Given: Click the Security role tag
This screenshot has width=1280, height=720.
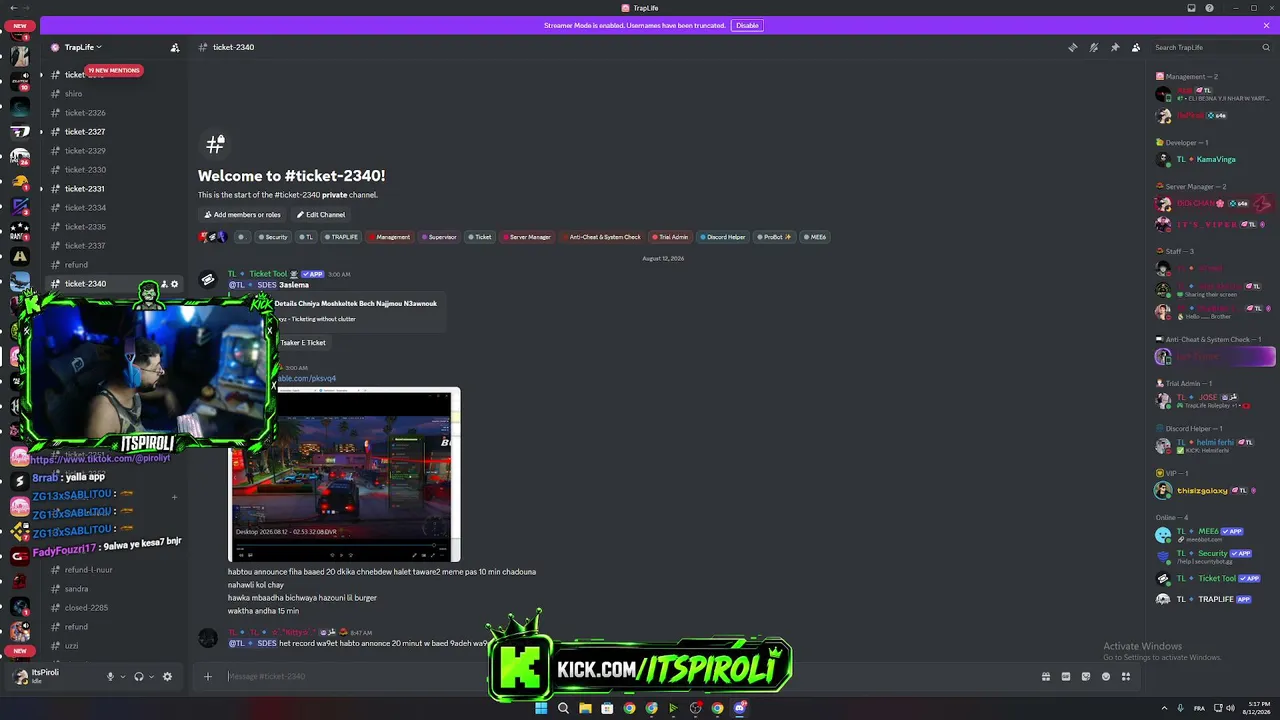Looking at the screenshot, I should [272, 237].
